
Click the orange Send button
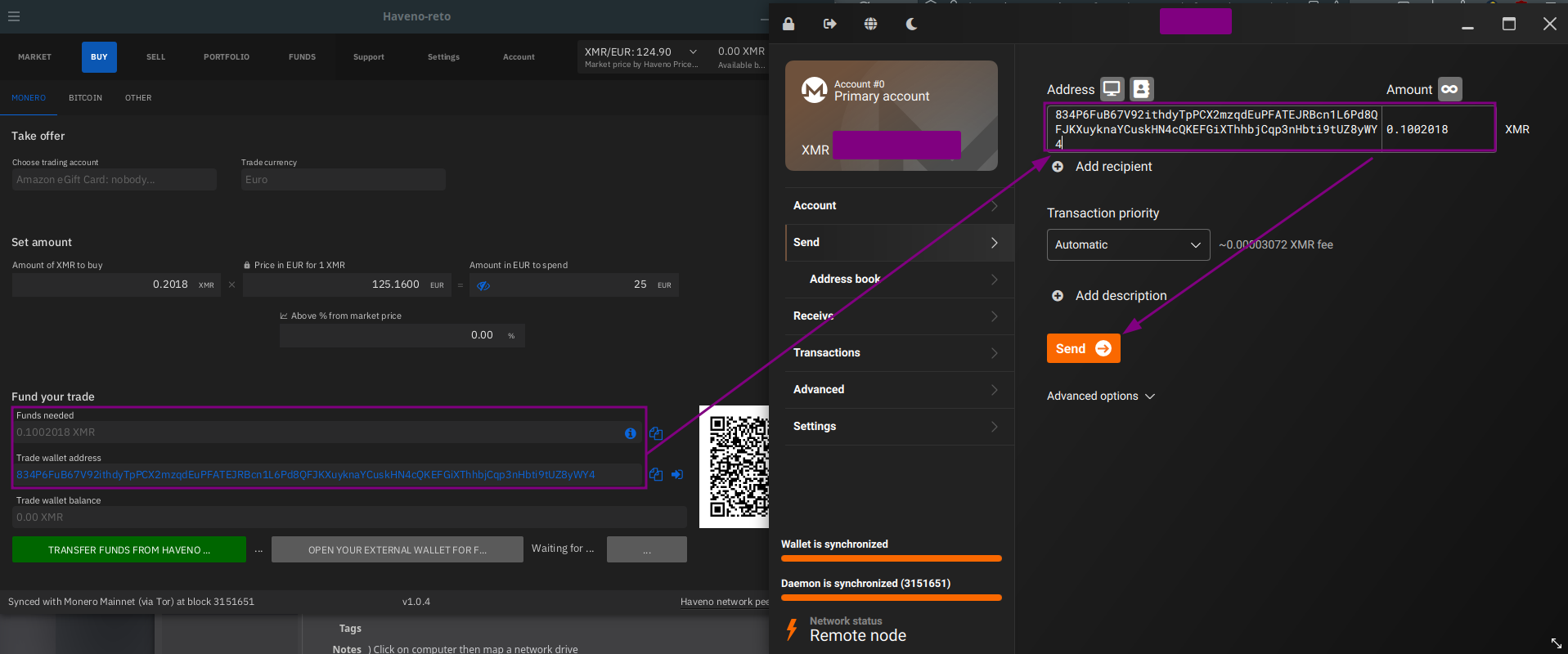click(x=1083, y=349)
